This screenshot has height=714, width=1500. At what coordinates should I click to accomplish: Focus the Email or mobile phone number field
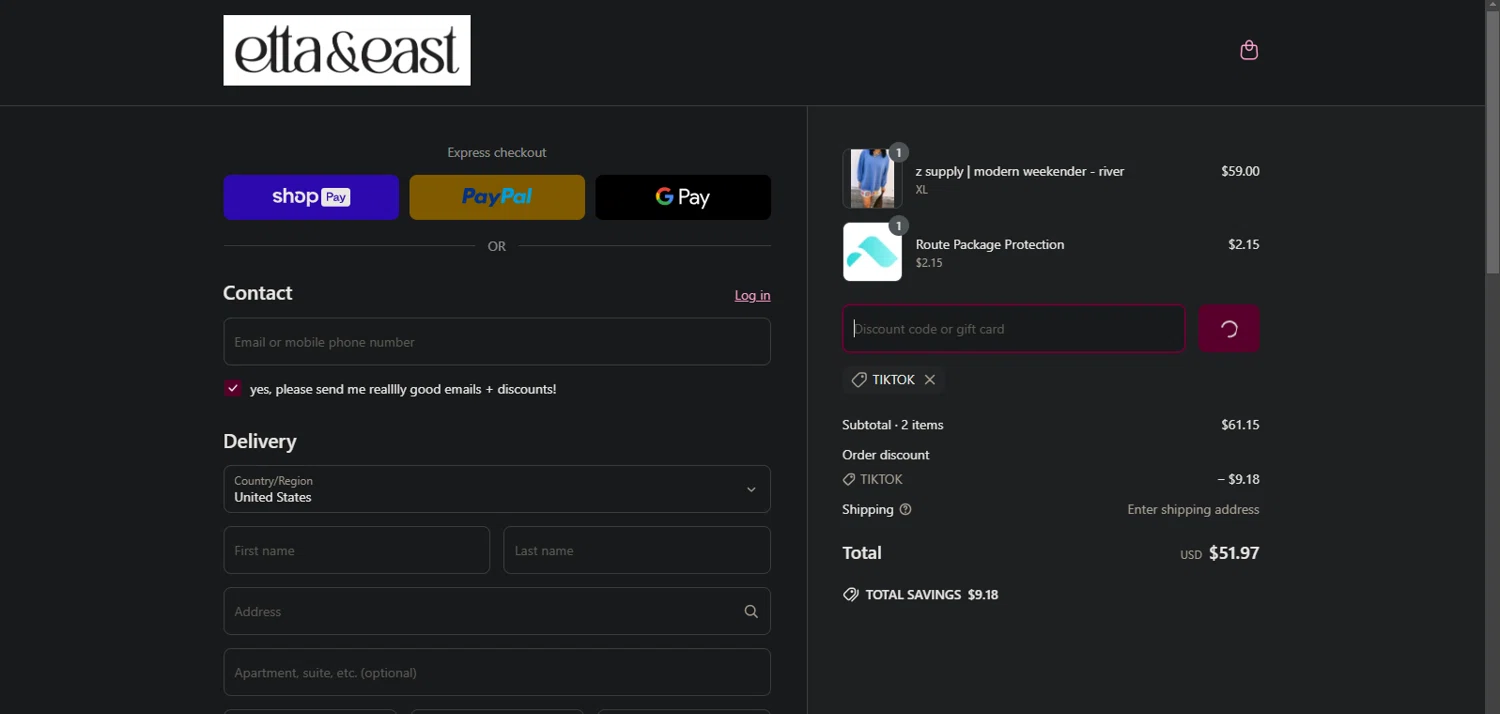(497, 342)
